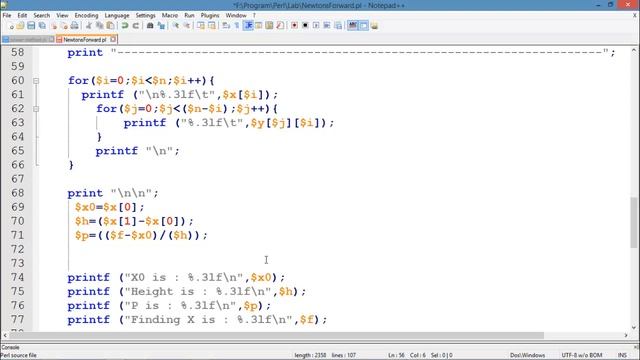
Task: Click the Print toolbar icon
Action: click(x=74, y=26)
